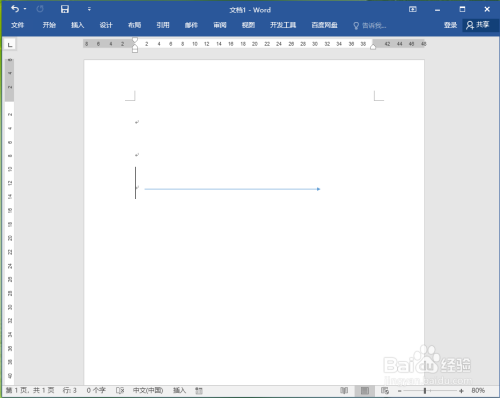Open zoom dialog via 80% label
500x398 pixels.
[478, 390]
